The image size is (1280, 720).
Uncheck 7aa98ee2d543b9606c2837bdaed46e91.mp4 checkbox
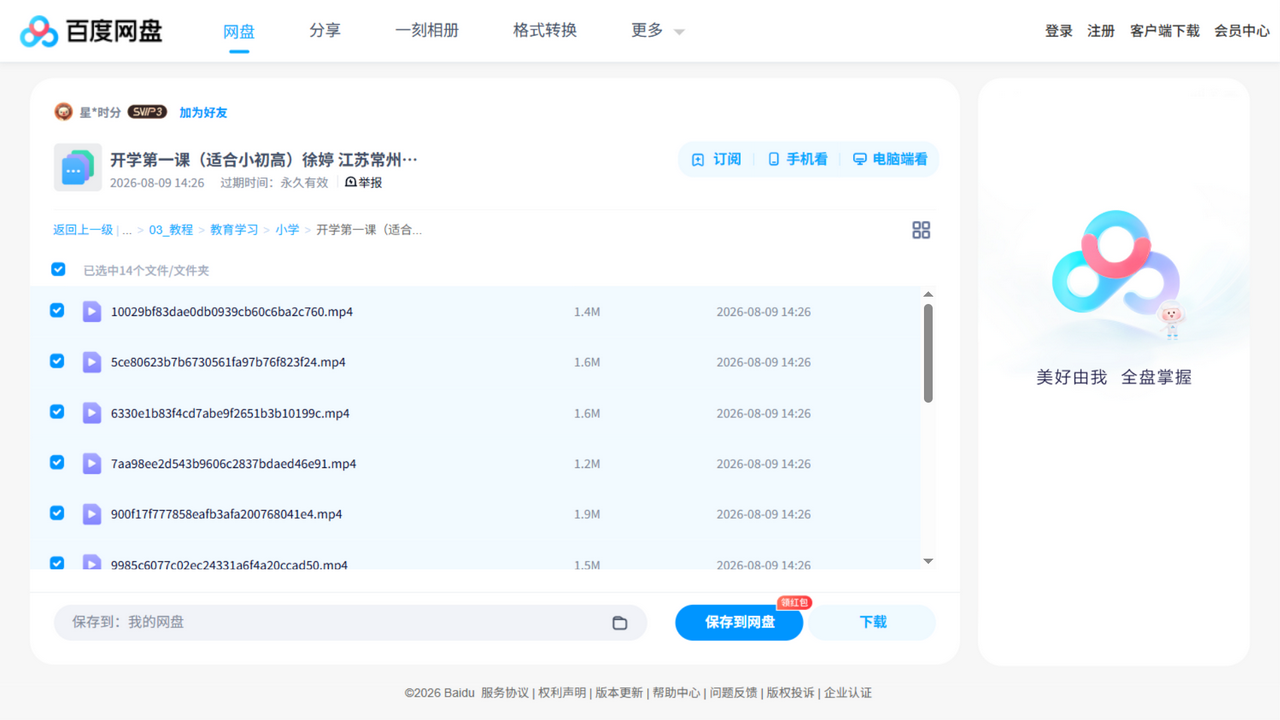pos(57,463)
